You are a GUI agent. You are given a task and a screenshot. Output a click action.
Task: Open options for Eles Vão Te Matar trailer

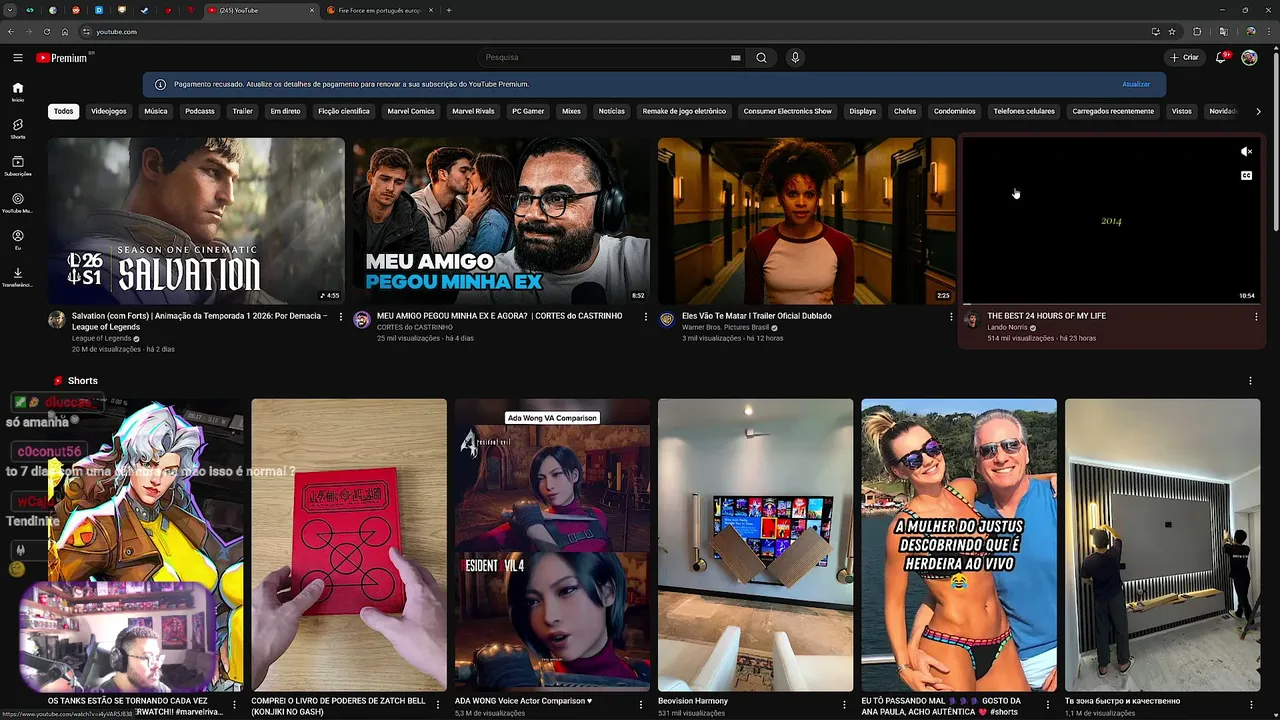tap(951, 317)
